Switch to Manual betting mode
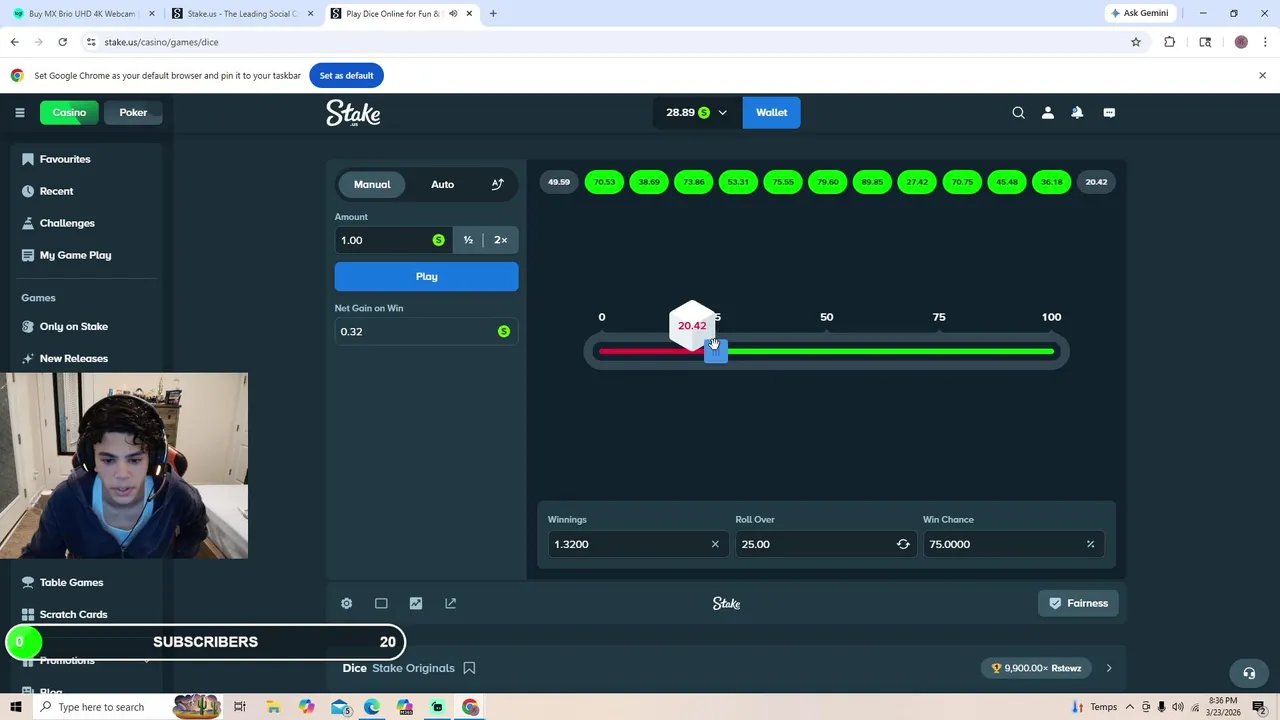This screenshot has width=1280, height=720. 372,184
